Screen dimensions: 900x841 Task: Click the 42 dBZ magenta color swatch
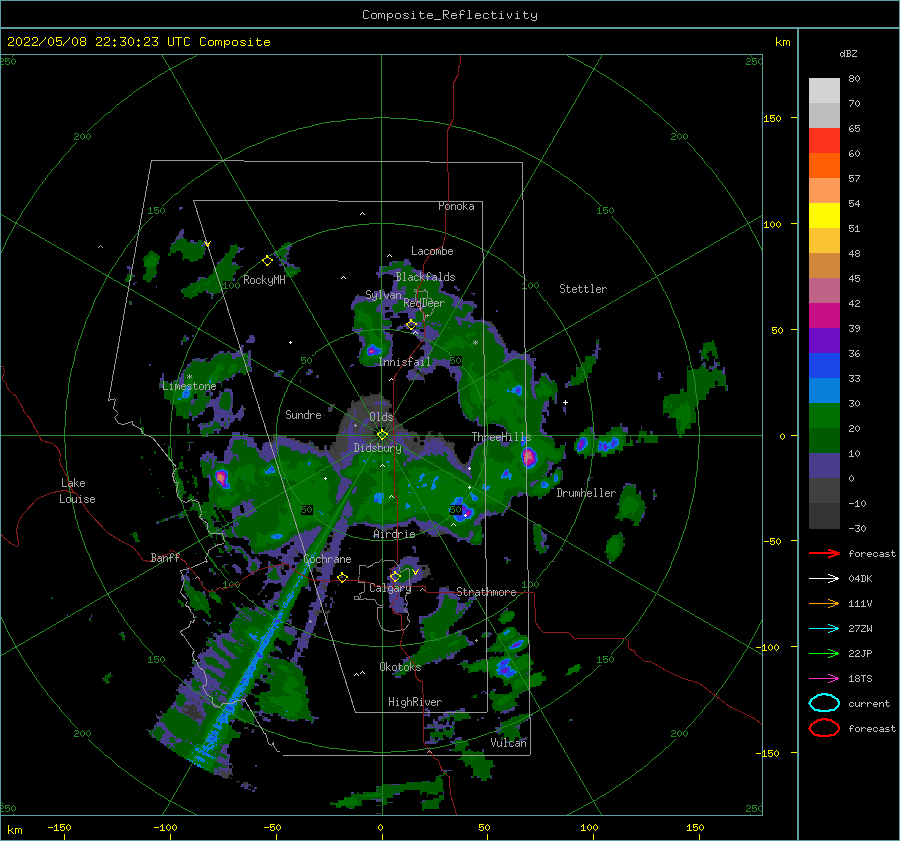coord(824,315)
